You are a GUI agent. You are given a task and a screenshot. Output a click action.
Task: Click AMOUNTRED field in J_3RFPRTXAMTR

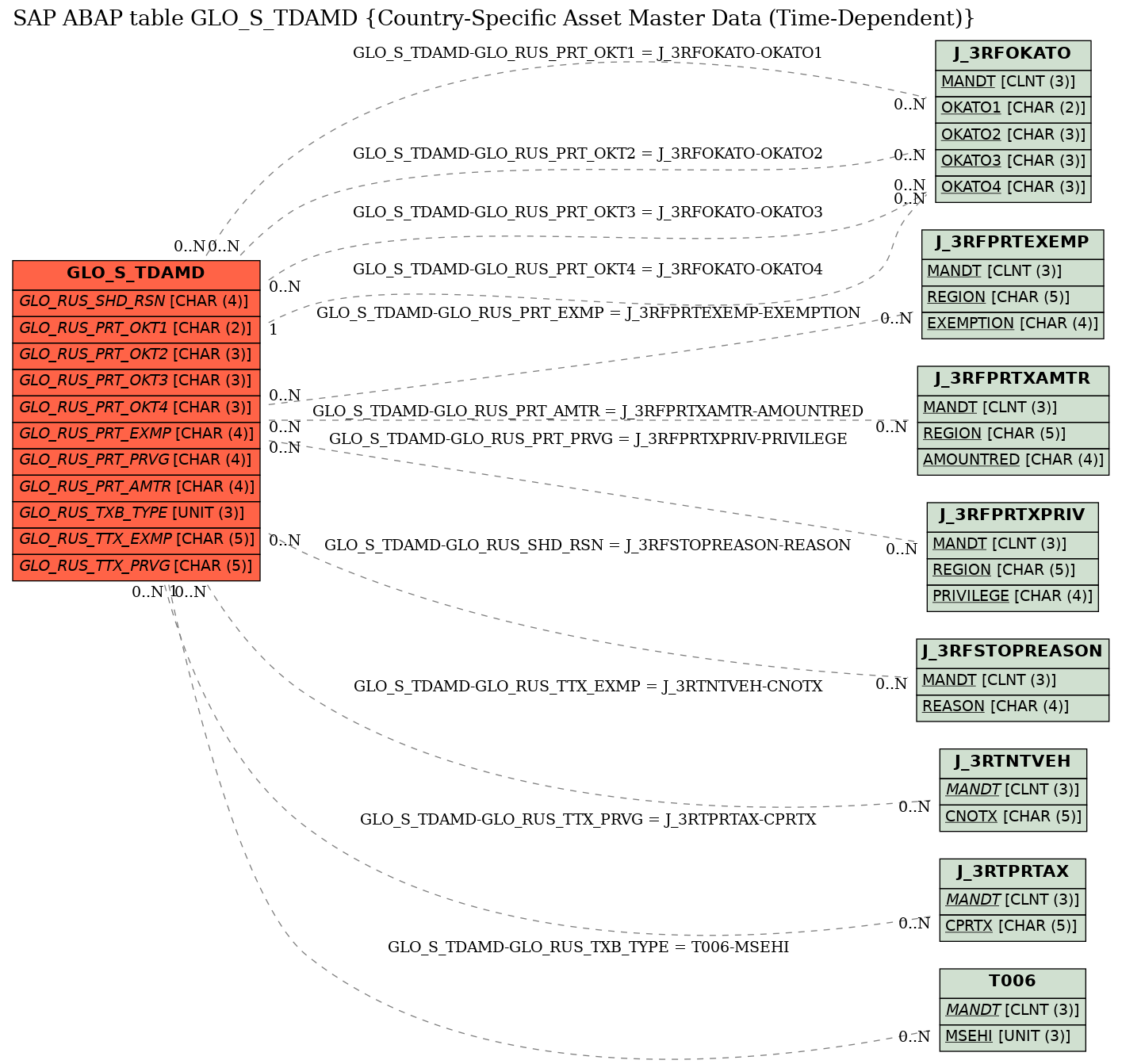tap(1013, 461)
